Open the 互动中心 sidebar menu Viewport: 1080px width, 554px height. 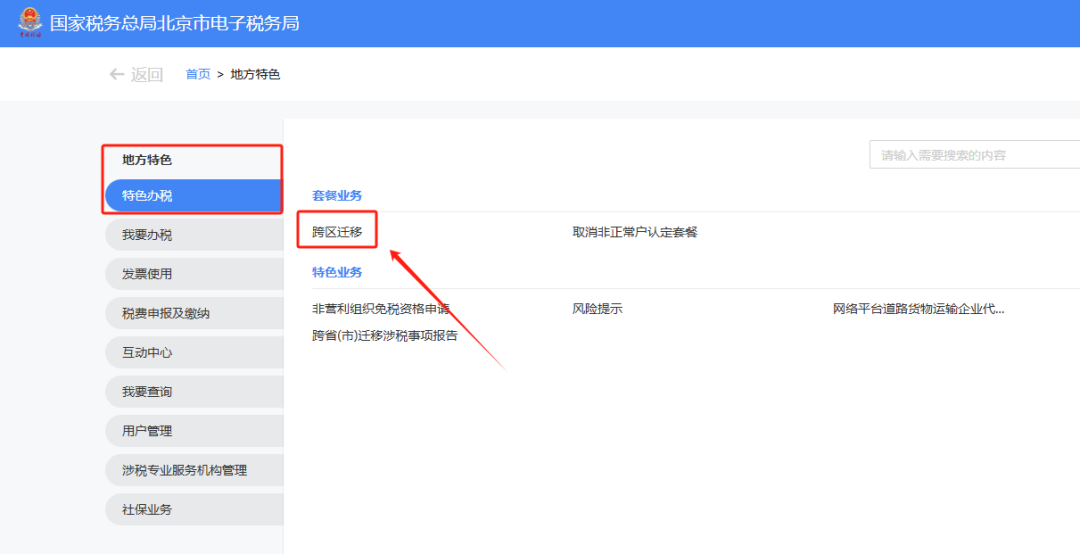tap(194, 353)
